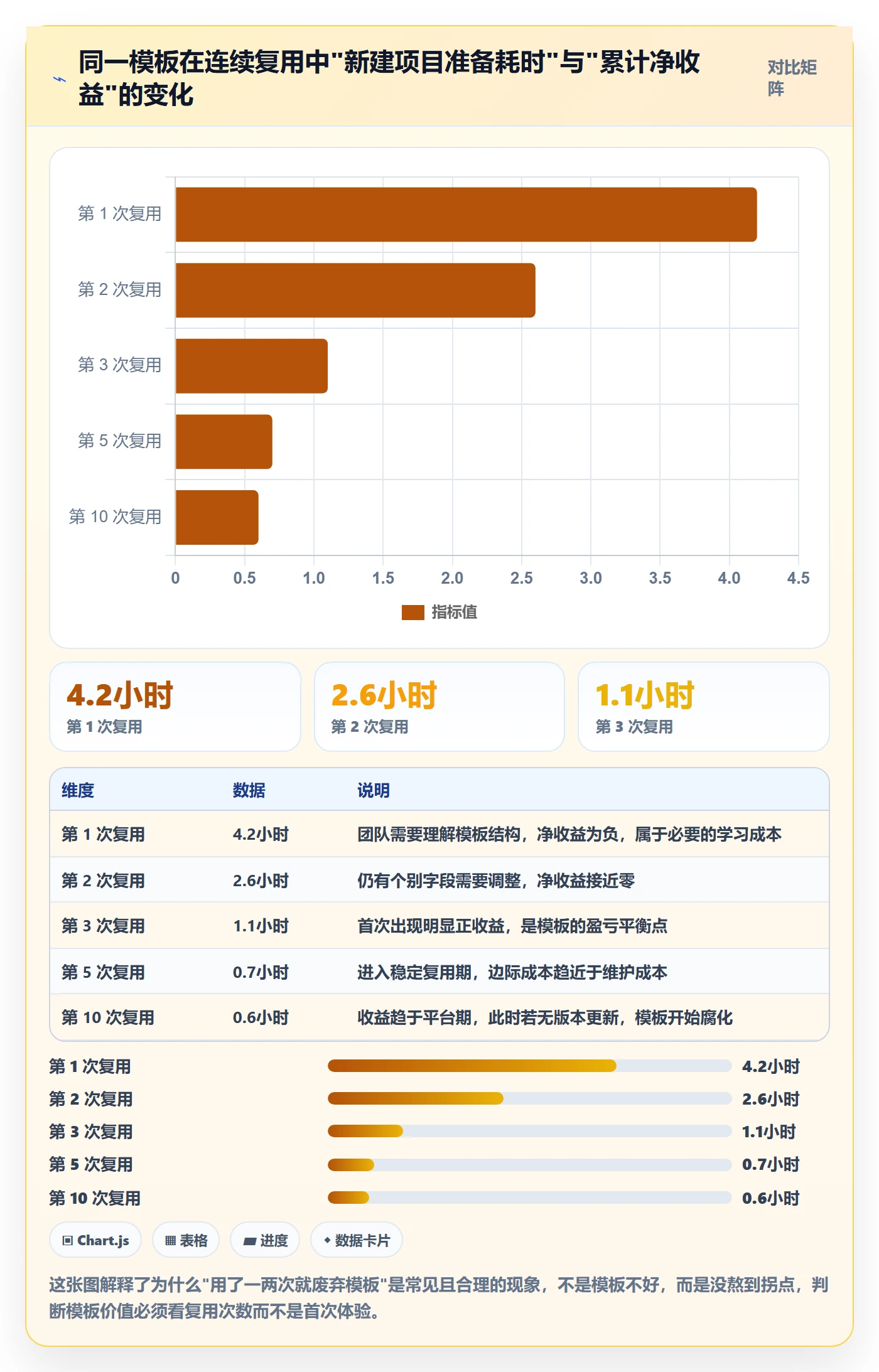Click the 第 5 次复用 chart bar
Image resolution: width=879 pixels, height=1372 pixels.
(x=224, y=441)
